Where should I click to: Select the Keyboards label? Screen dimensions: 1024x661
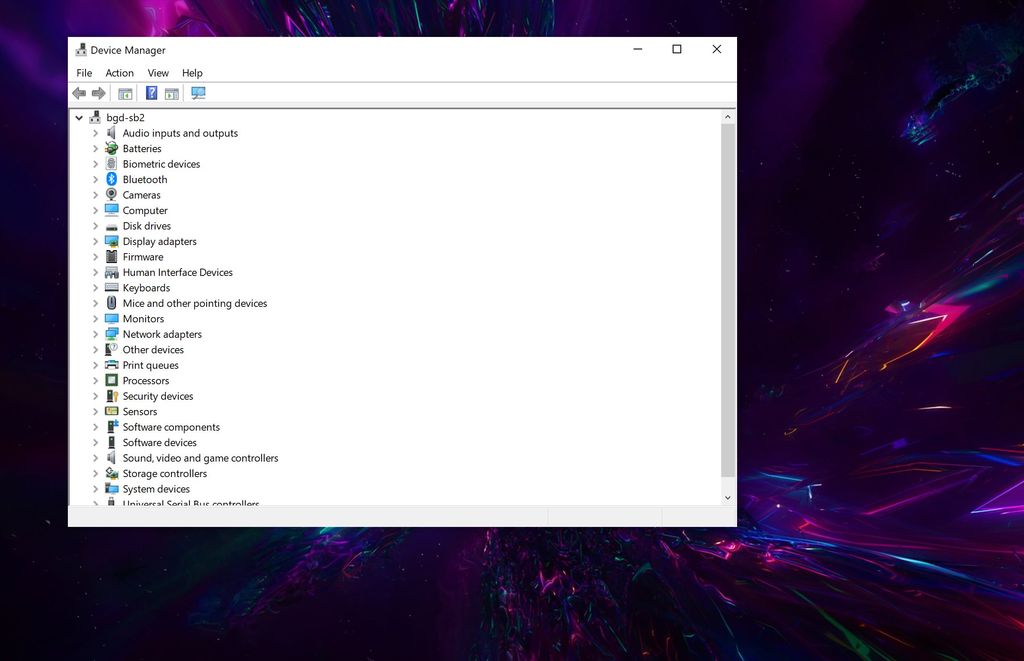pyautogui.click(x=146, y=288)
